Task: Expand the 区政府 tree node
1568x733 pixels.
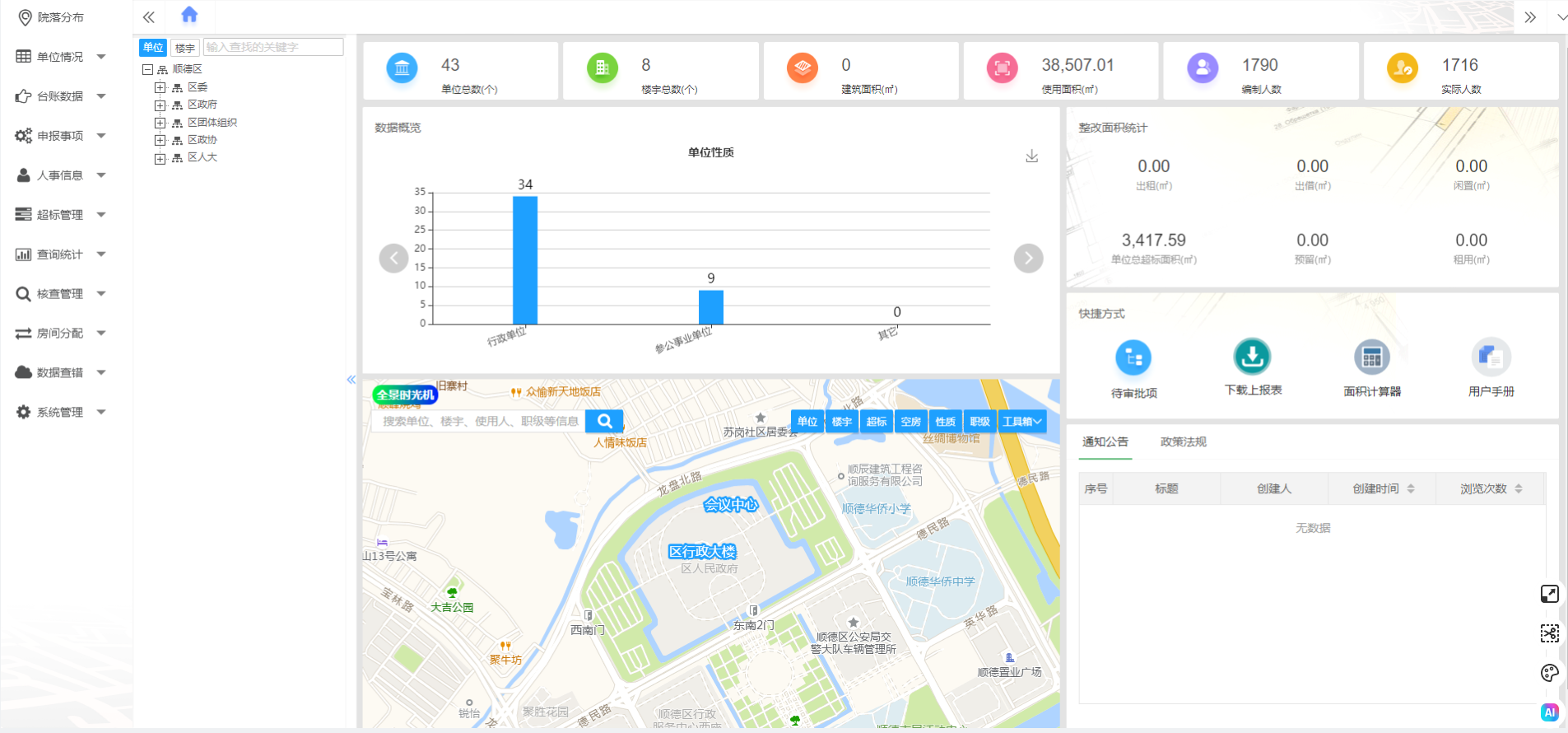Action: click(160, 105)
